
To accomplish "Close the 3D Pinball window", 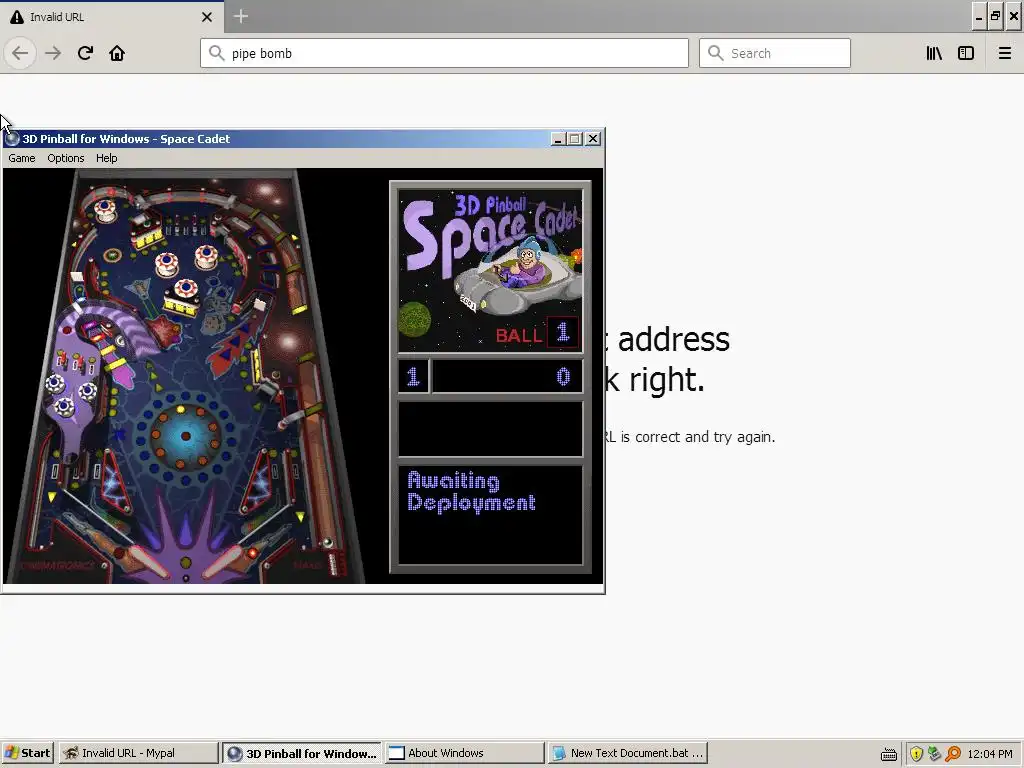I will tap(593, 138).
